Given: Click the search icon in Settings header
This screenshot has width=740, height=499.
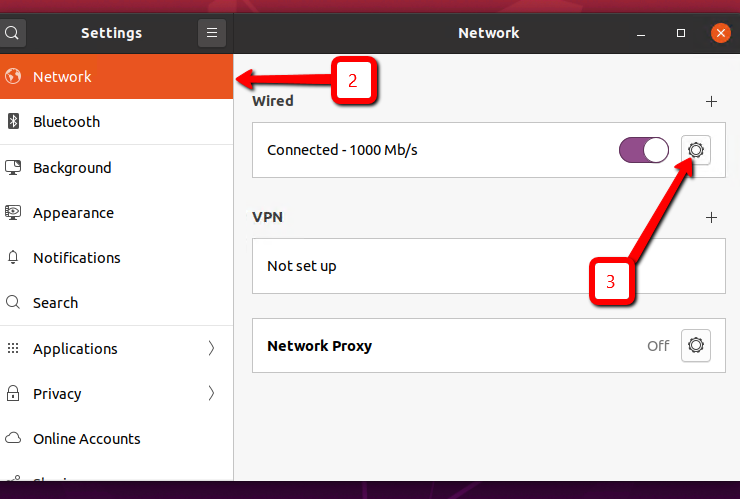Looking at the screenshot, I should [x=12, y=33].
